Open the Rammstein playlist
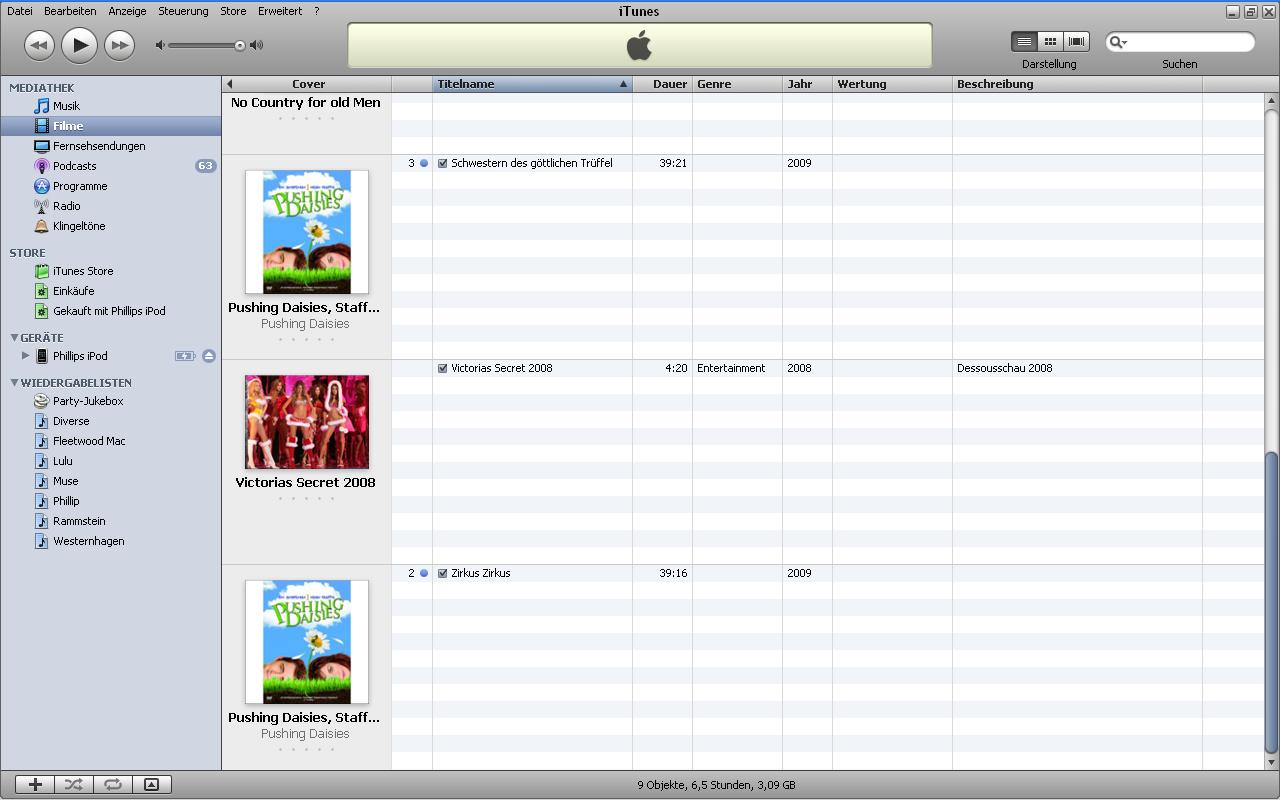1280x800 pixels. point(110,521)
